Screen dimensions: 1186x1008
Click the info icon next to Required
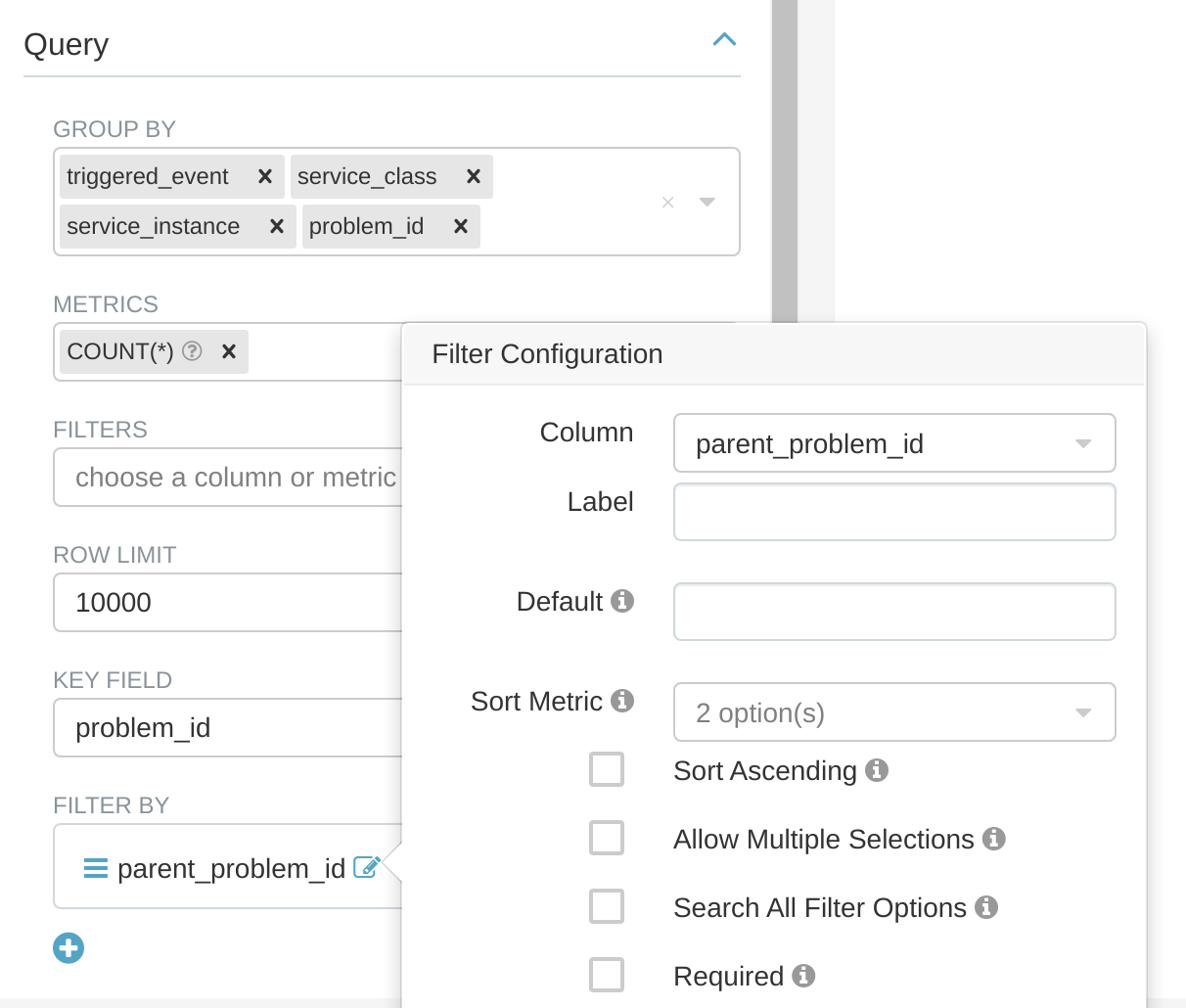click(804, 975)
